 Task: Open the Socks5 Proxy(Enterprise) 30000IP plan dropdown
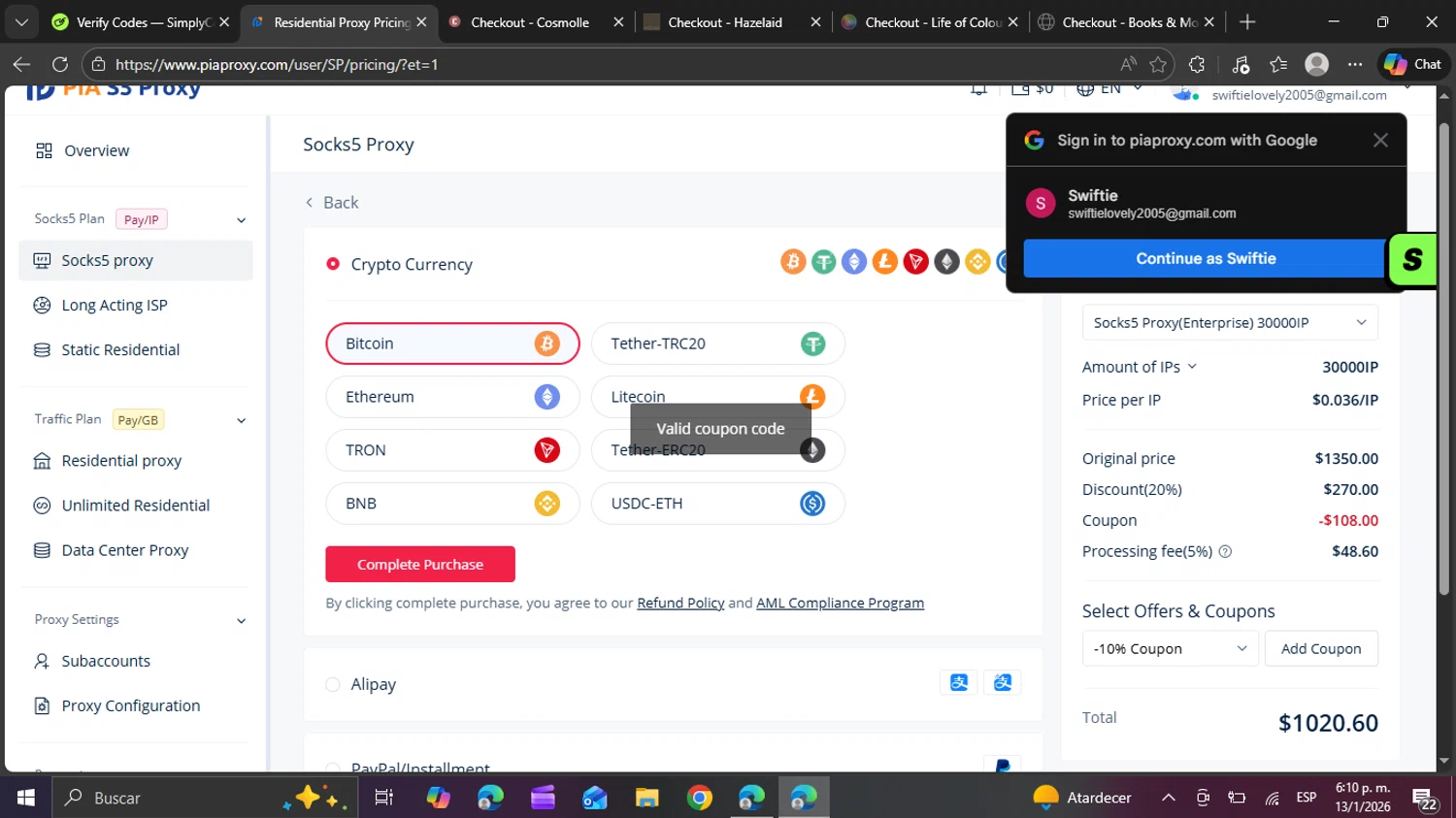(x=1230, y=322)
